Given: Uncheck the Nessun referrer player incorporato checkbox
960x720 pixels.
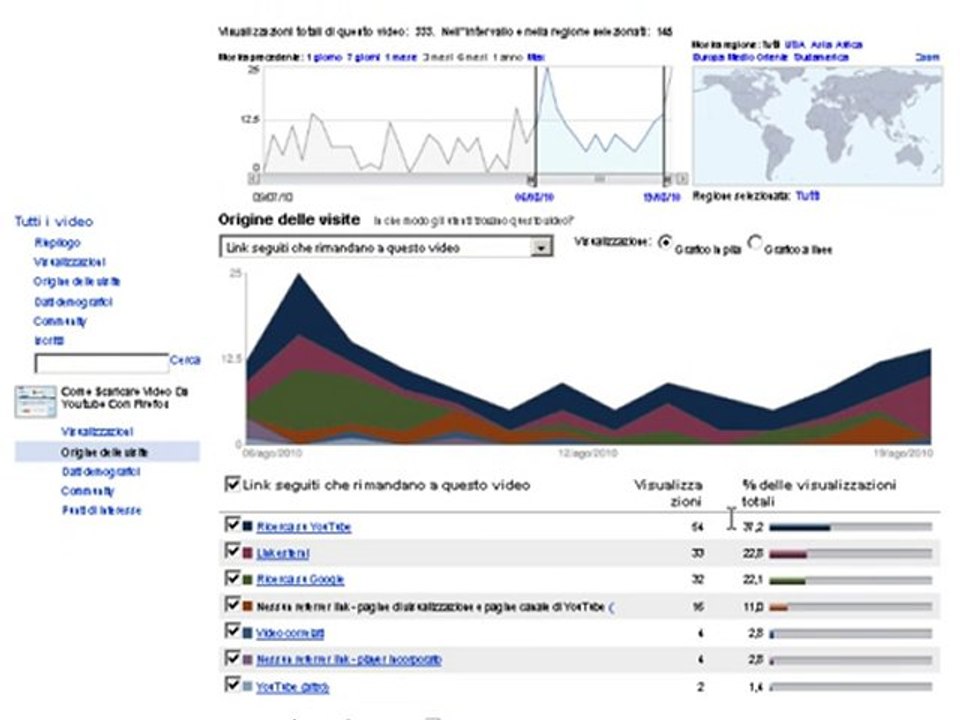Looking at the screenshot, I should click(x=232, y=658).
